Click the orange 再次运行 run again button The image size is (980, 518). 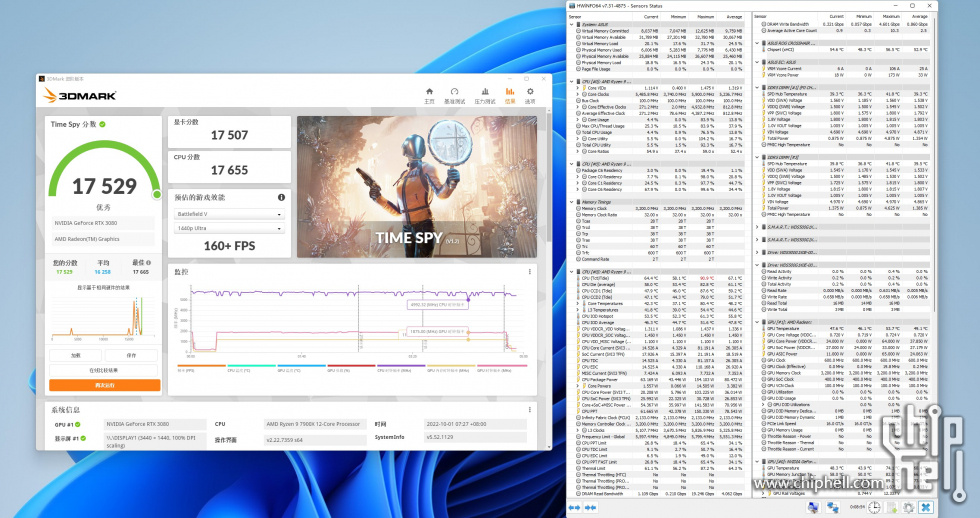pyautogui.click(x=104, y=386)
